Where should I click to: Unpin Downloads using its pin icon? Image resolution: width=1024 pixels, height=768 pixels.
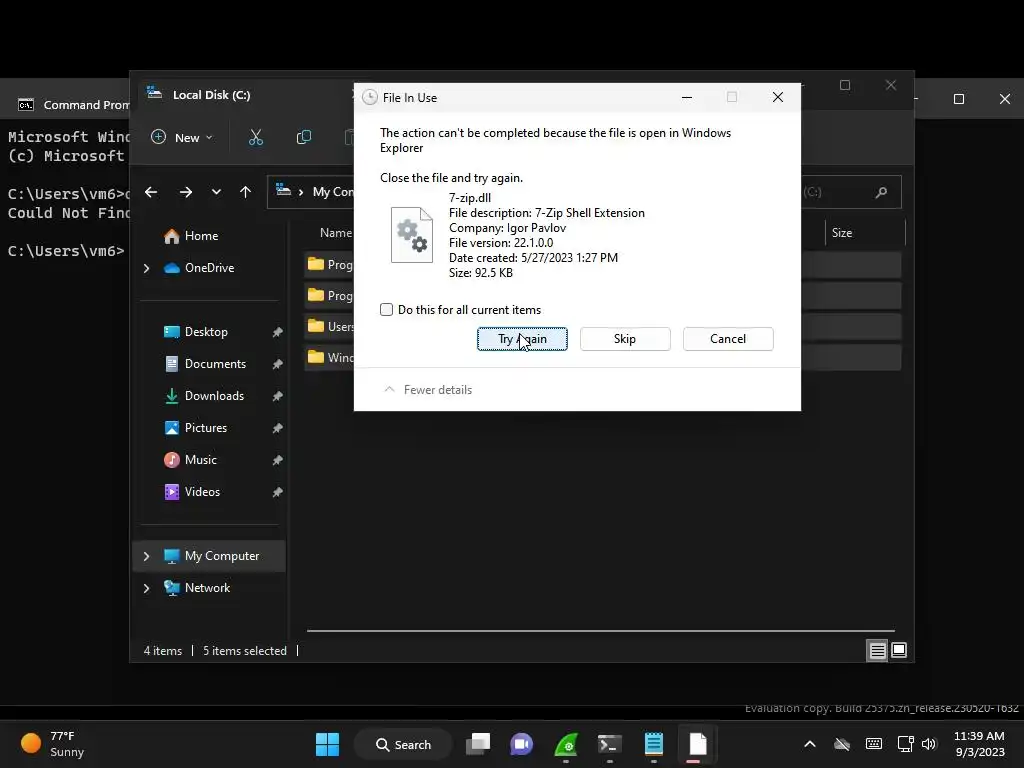278,396
